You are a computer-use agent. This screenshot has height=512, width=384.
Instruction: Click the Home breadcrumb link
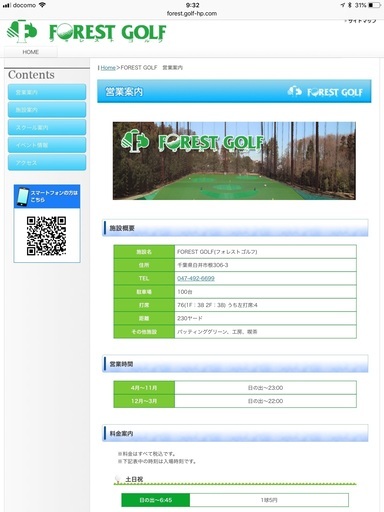(x=108, y=68)
